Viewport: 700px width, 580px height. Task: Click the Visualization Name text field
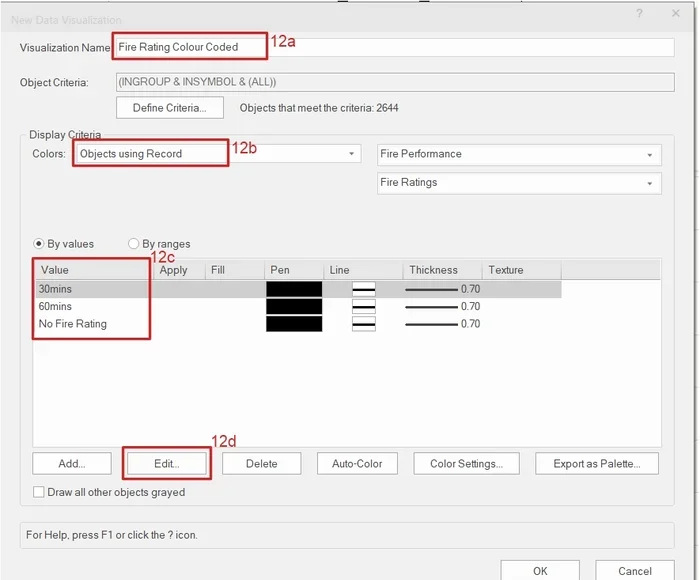(x=395, y=47)
